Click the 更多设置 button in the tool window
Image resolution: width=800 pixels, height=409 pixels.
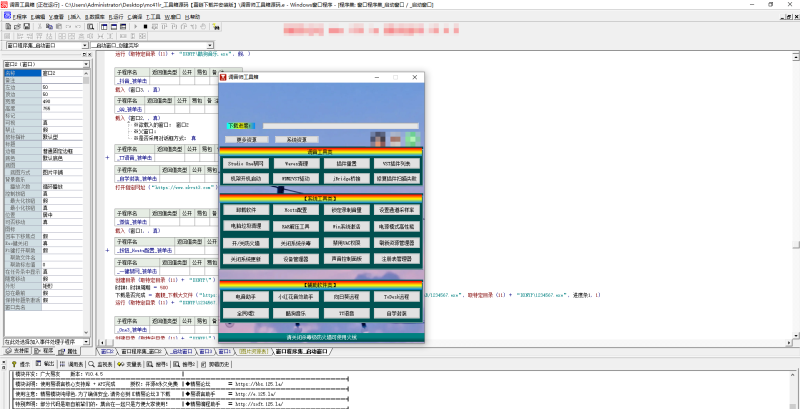pos(246,140)
